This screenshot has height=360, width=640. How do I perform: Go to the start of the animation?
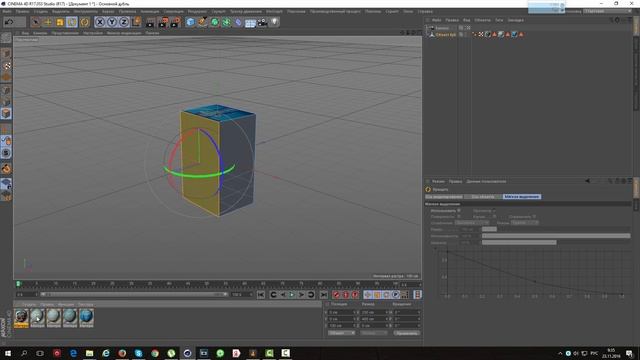point(261,295)
